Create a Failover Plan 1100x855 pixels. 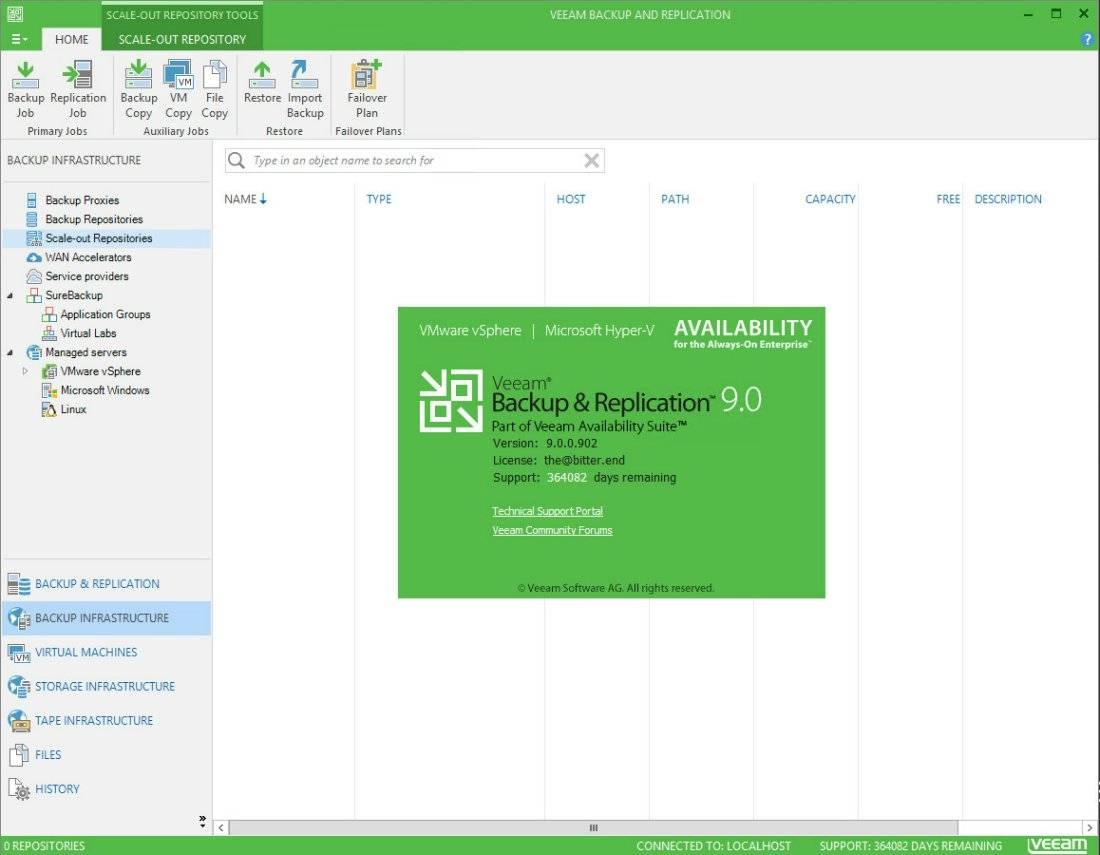pyautogui.click(x=367, y=90)
